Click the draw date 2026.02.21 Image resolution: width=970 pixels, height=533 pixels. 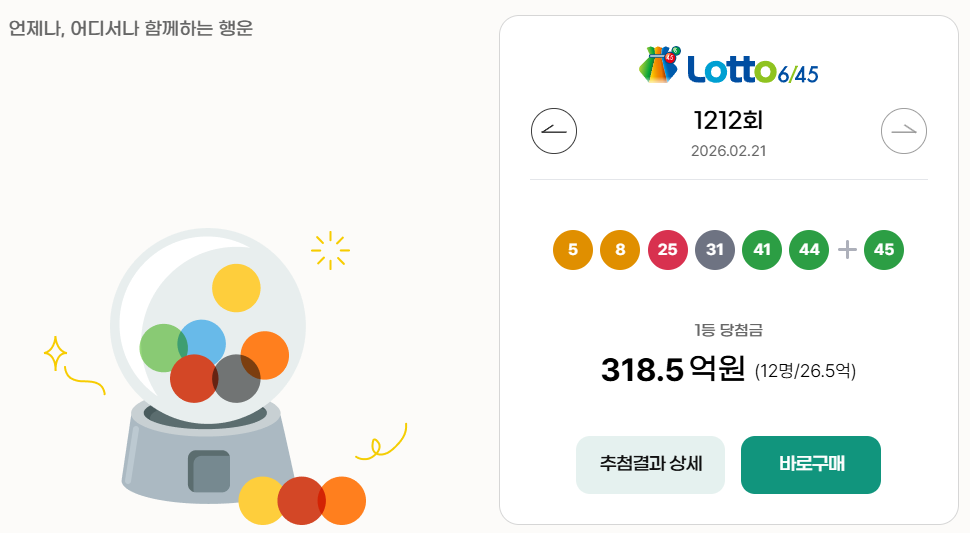[x=728, y=151]
